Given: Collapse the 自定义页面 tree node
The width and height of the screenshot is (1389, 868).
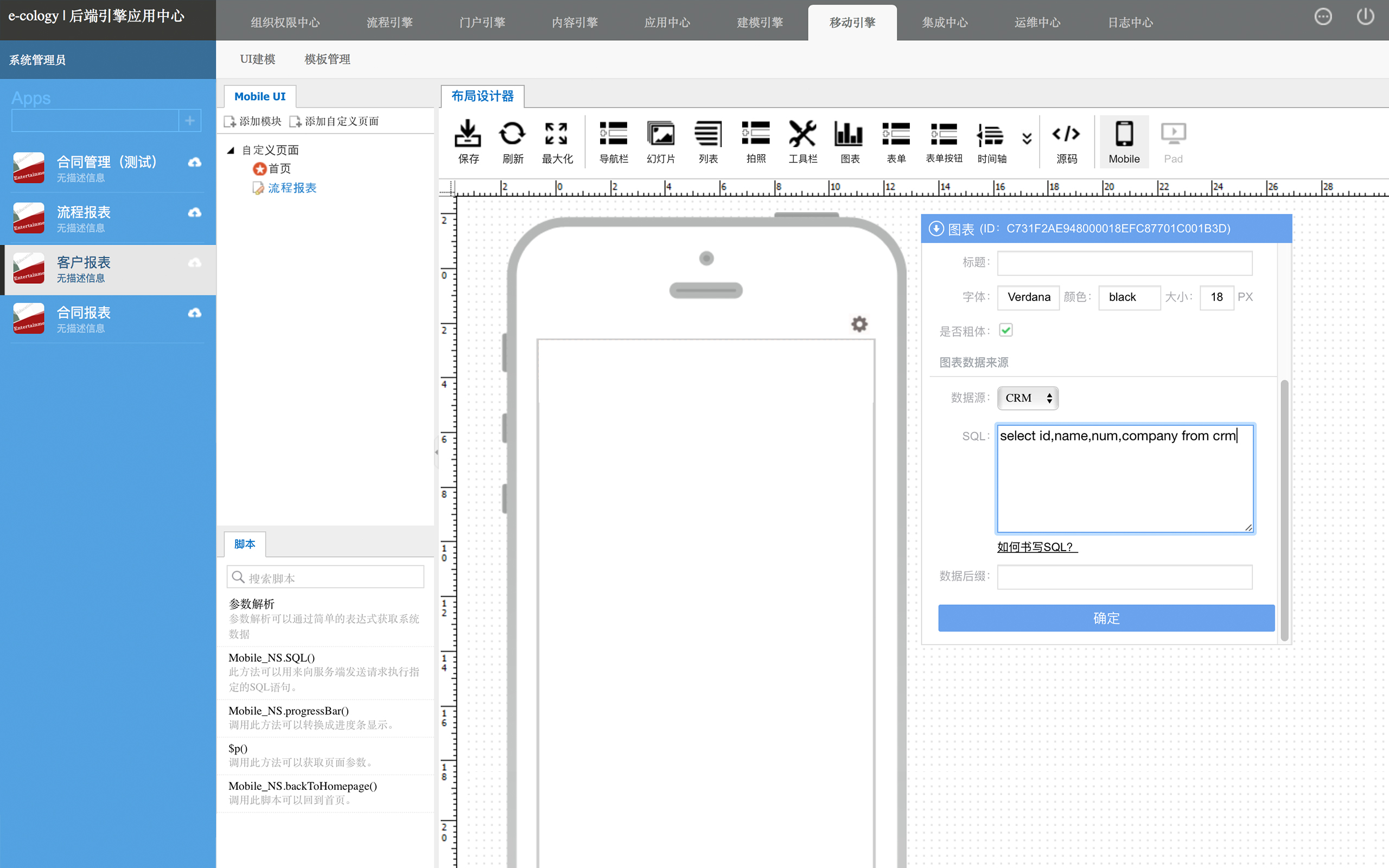Looking at the screenshot, I should (231, 150).
